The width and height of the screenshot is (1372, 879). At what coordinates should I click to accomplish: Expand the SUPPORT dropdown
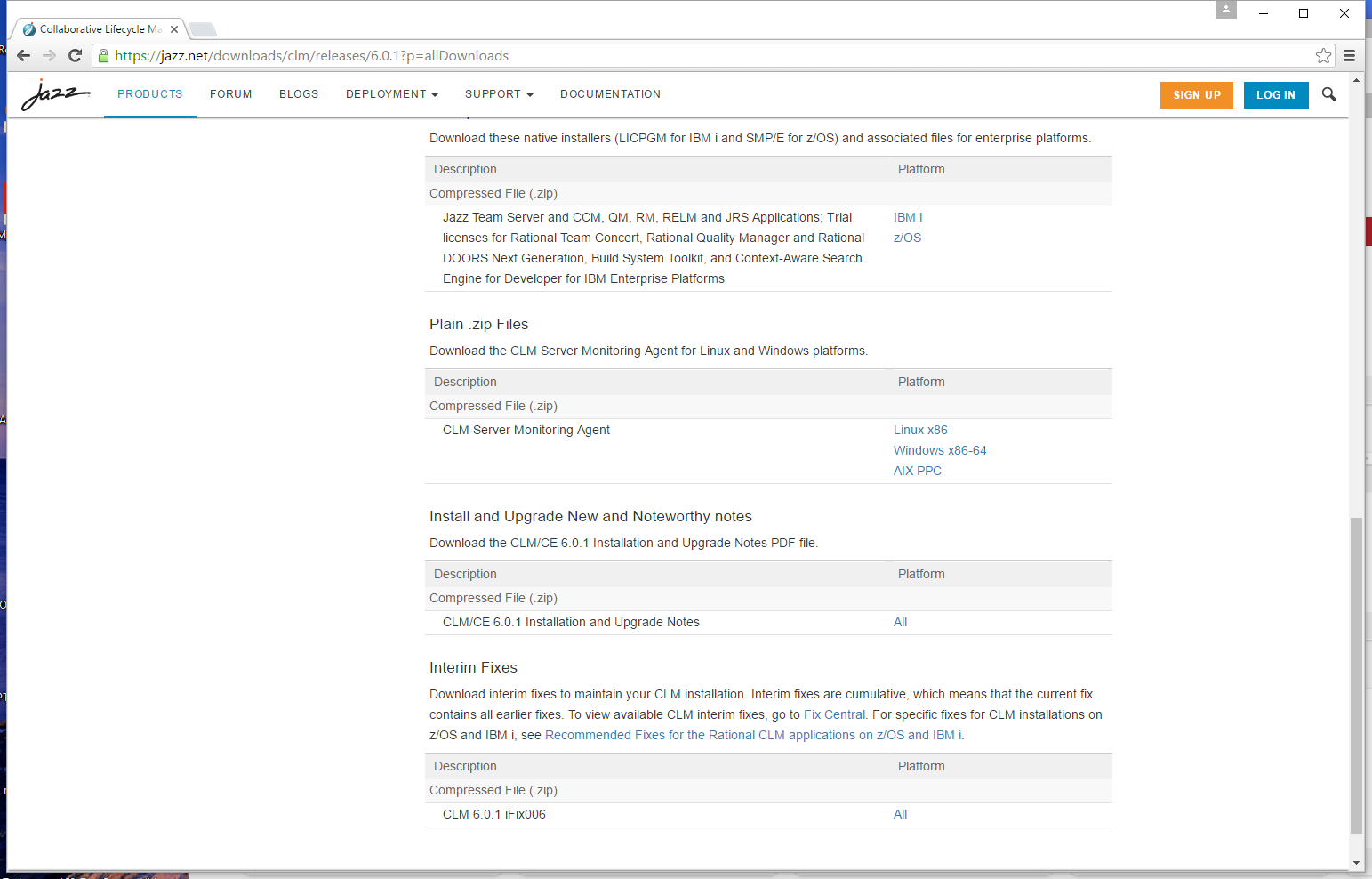pos(499,94)
